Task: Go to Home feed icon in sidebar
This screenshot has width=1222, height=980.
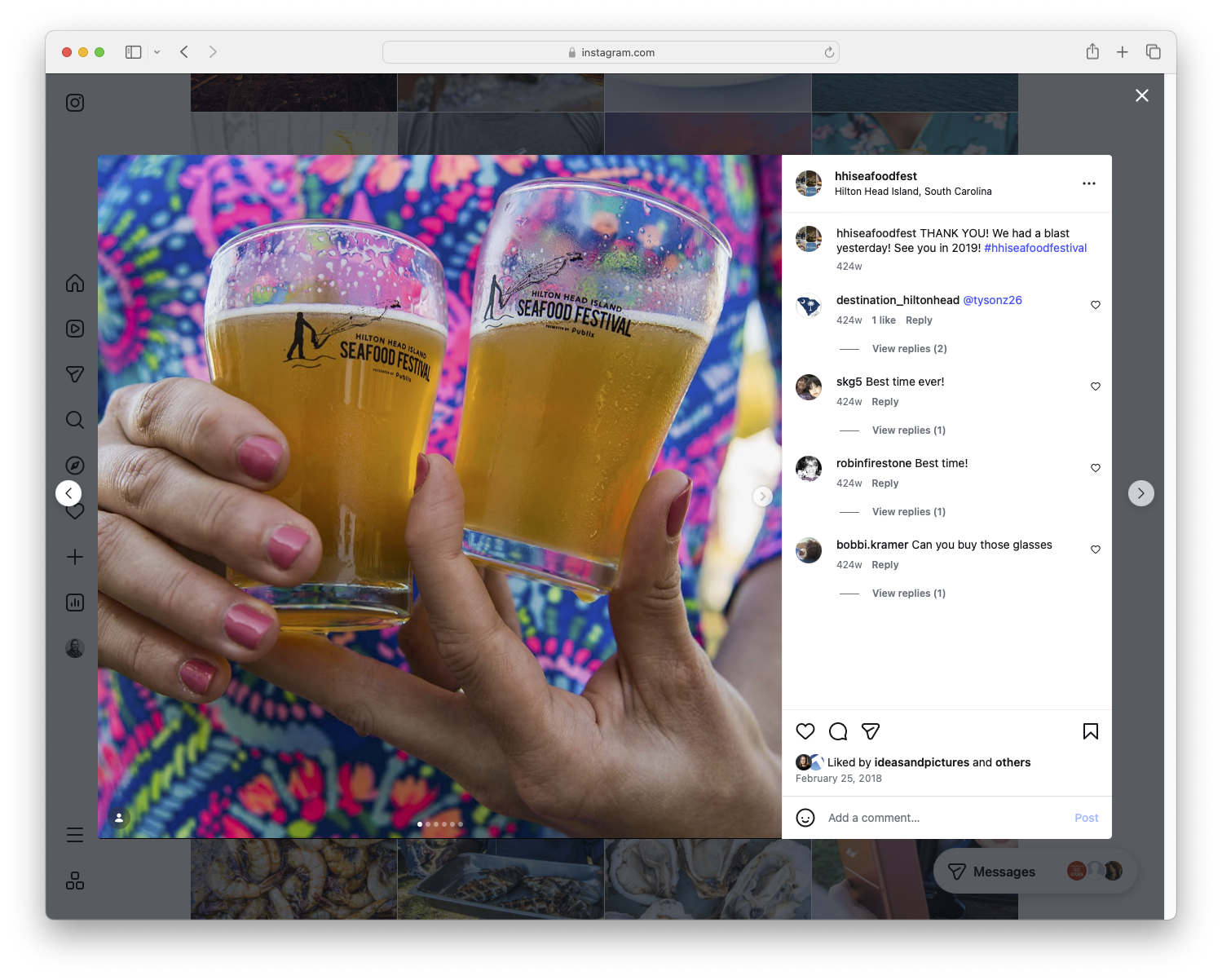Action: 75,283
